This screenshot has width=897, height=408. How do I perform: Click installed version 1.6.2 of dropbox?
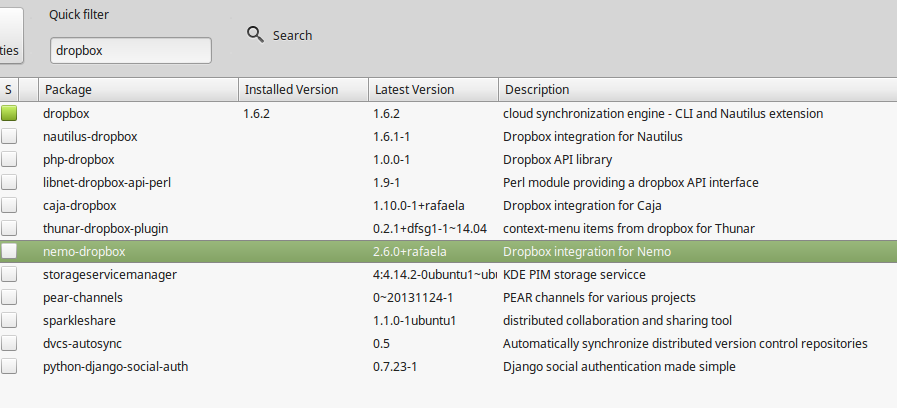256,113
